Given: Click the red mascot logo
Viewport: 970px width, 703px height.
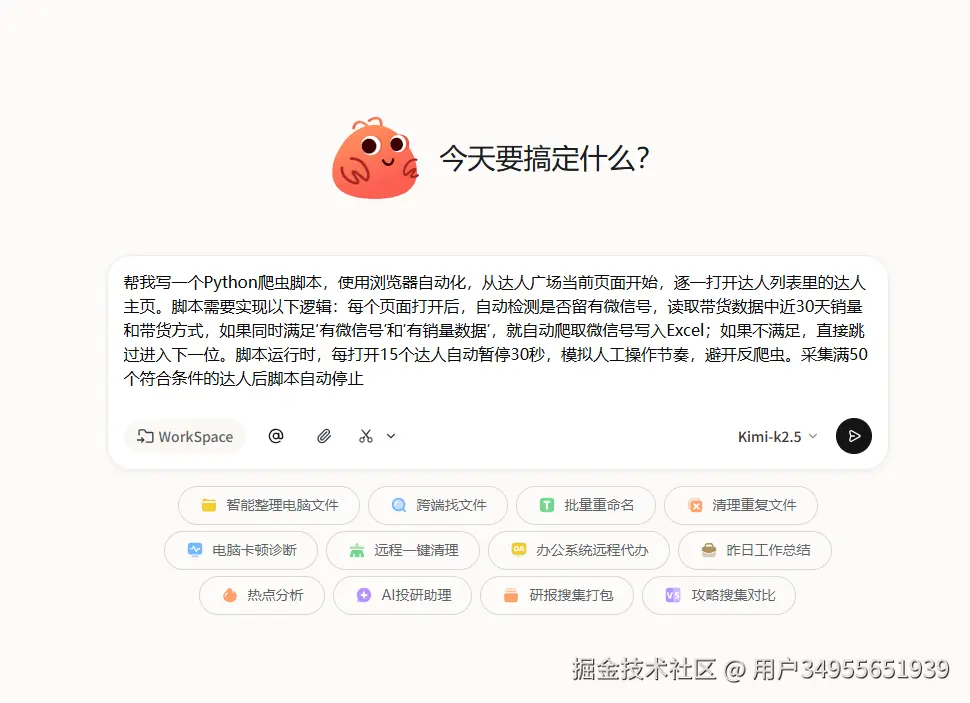Looking at the screenshot, I should coord(376,158).
